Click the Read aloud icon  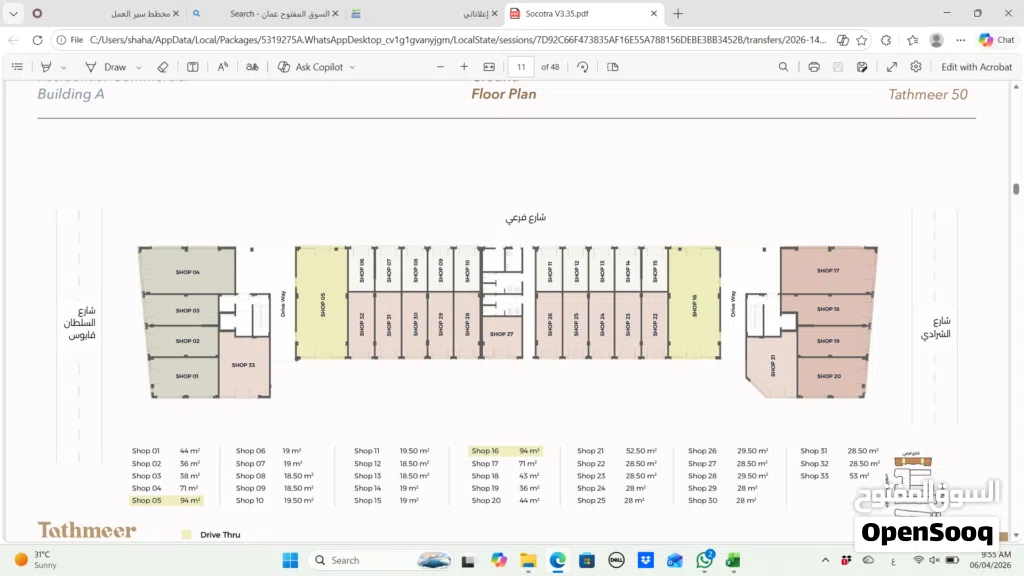[x=223, y=67]
